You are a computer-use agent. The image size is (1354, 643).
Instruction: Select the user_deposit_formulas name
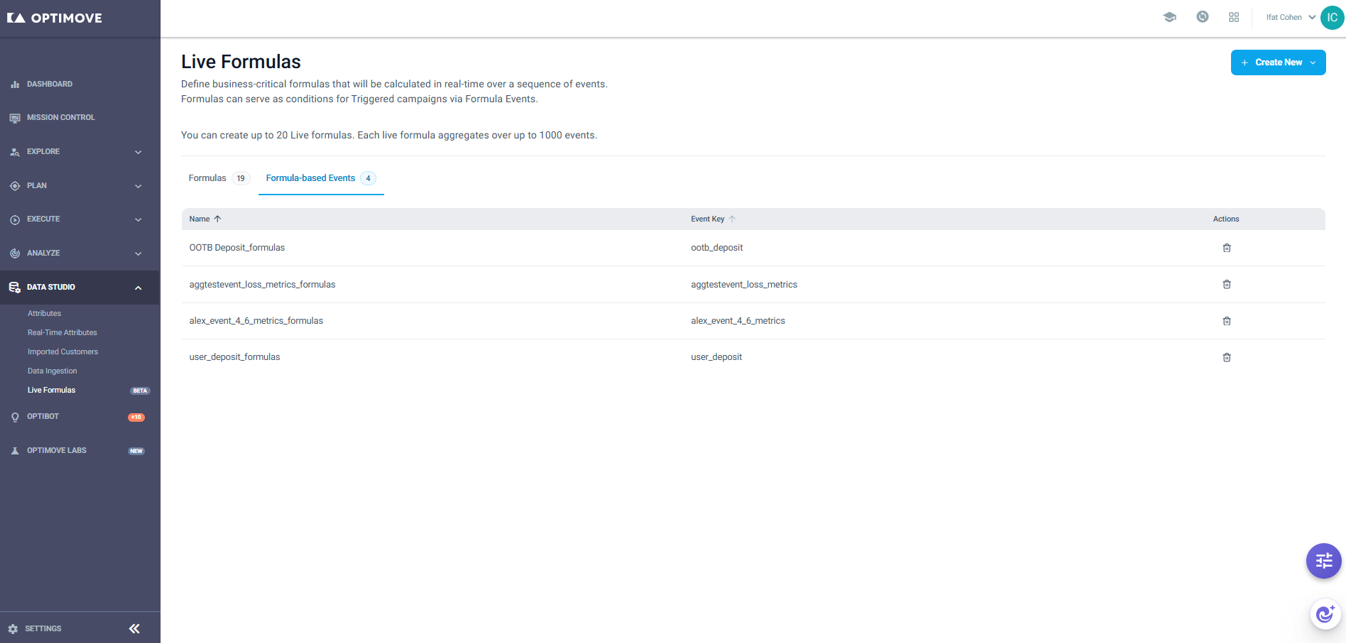pos(234,357)
